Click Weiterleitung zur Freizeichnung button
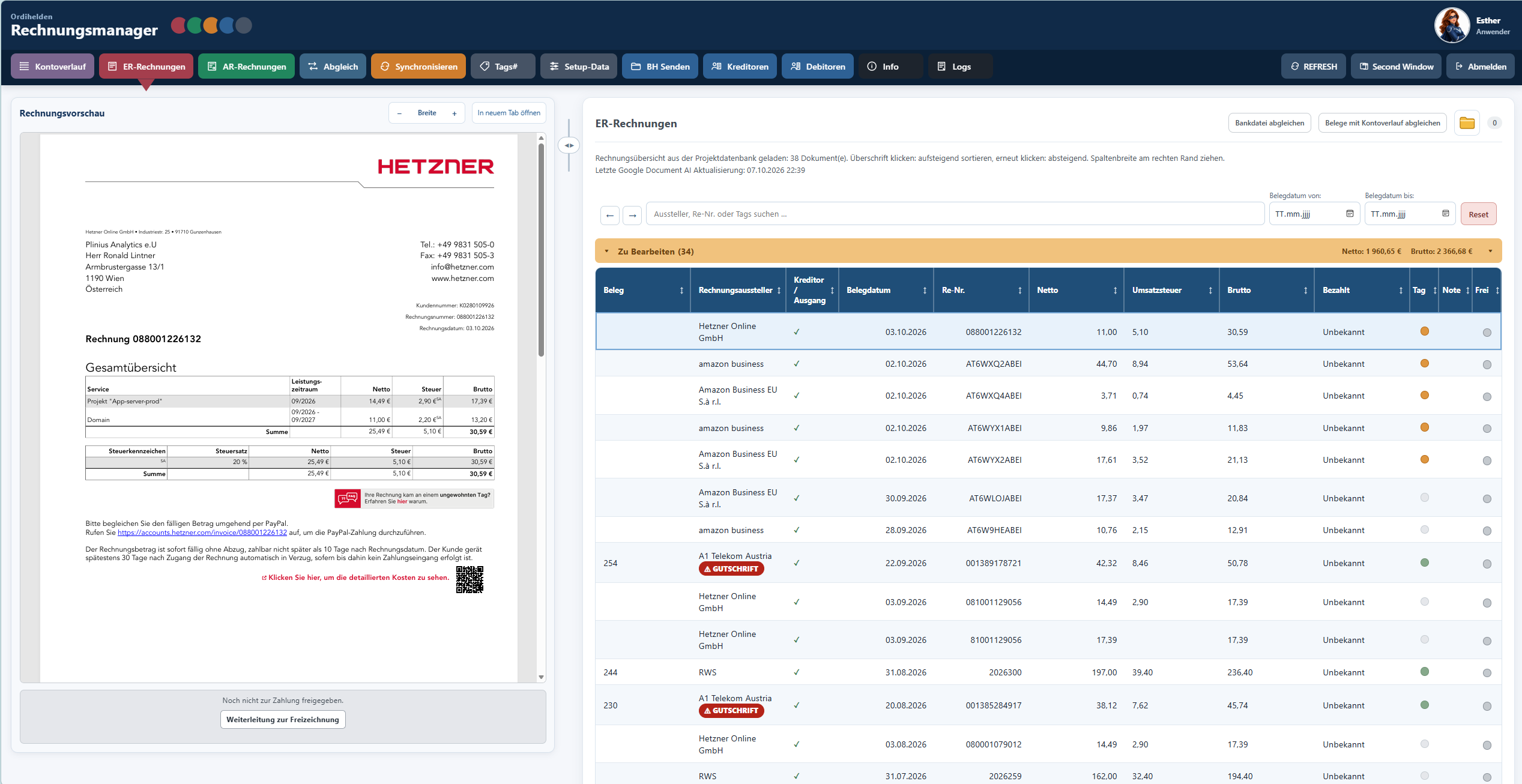The width and height of the screenshot is (1522, 784). pyautogui.click(x=283, y=720)
